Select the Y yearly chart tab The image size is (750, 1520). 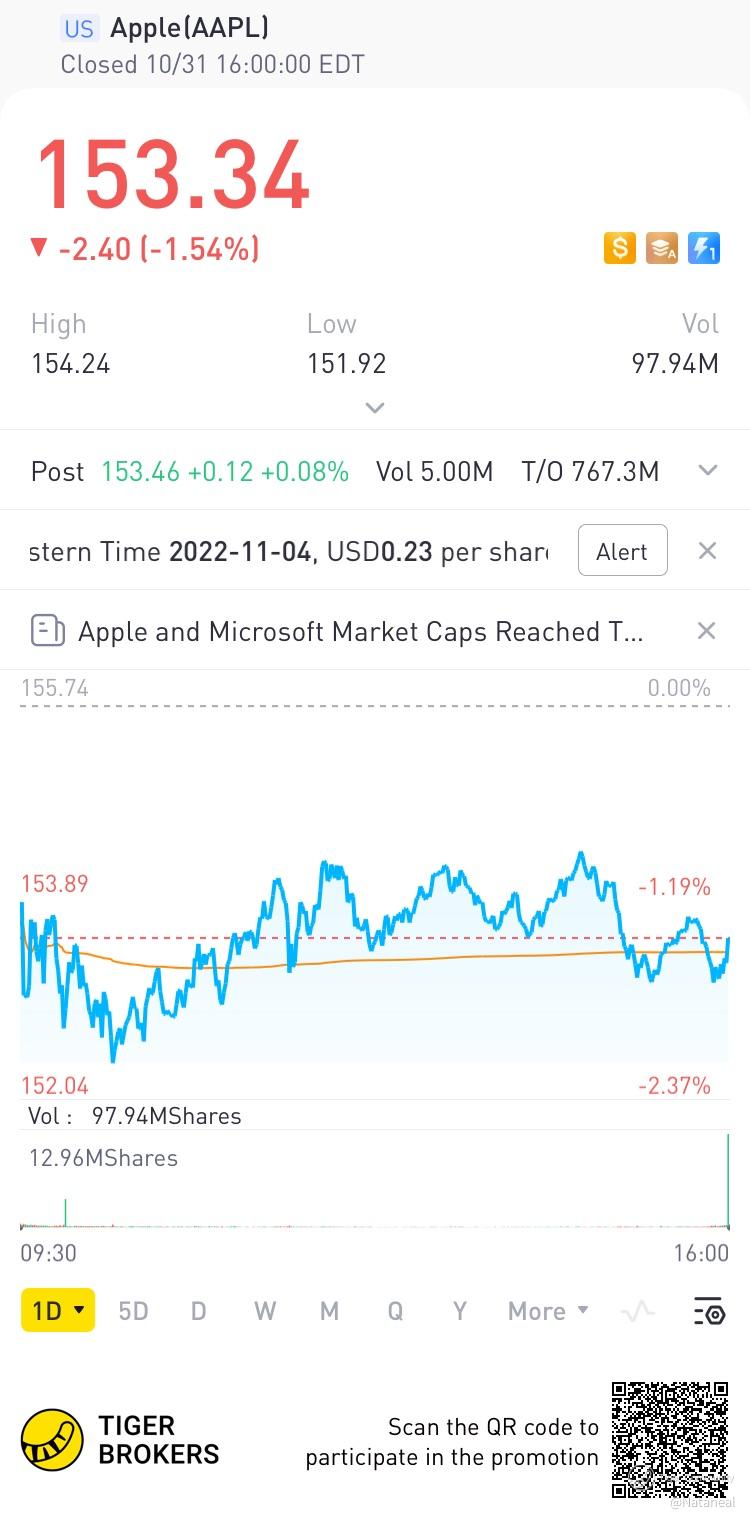460,1311
